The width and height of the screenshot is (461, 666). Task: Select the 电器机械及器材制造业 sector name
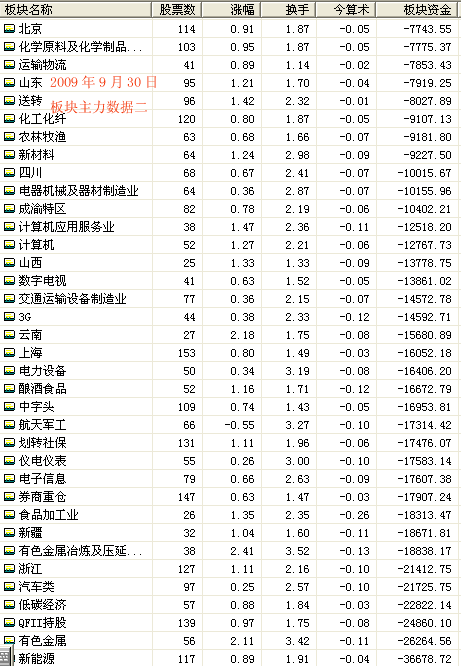[79, 191]
